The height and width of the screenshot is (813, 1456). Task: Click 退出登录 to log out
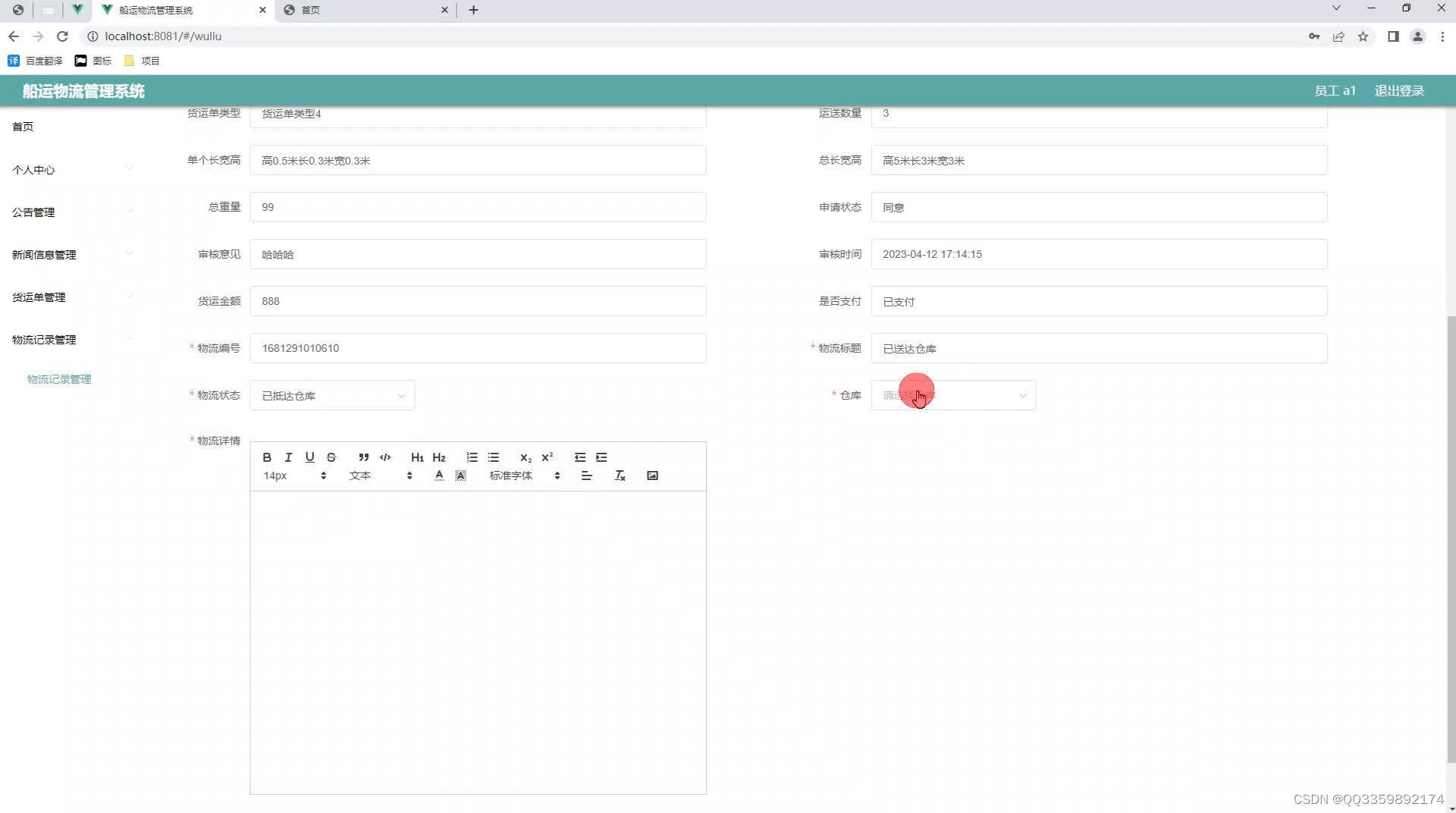pos(1399,91)
